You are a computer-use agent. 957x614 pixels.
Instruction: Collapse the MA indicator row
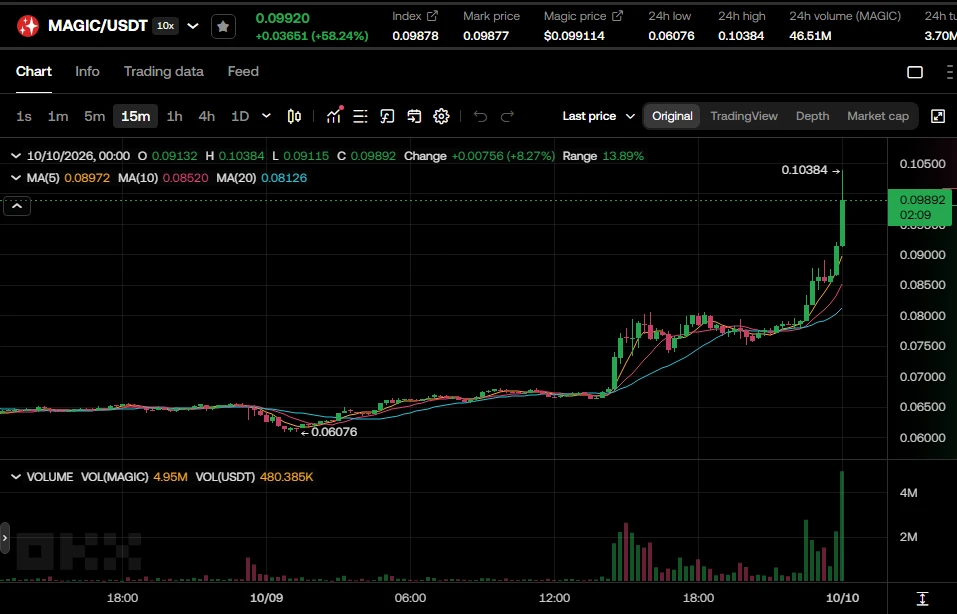point(16,178)
